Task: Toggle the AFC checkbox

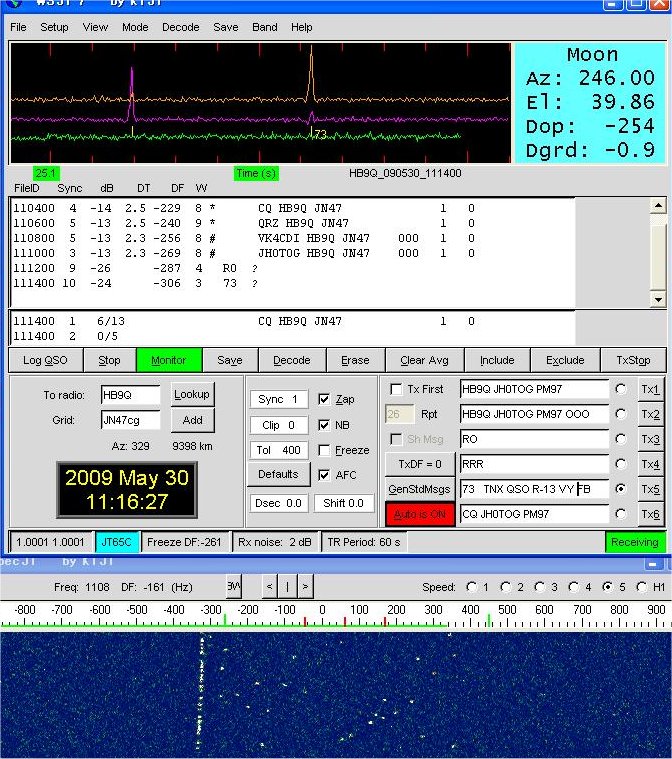Action: pyautogui.click(x=324, y=475)
